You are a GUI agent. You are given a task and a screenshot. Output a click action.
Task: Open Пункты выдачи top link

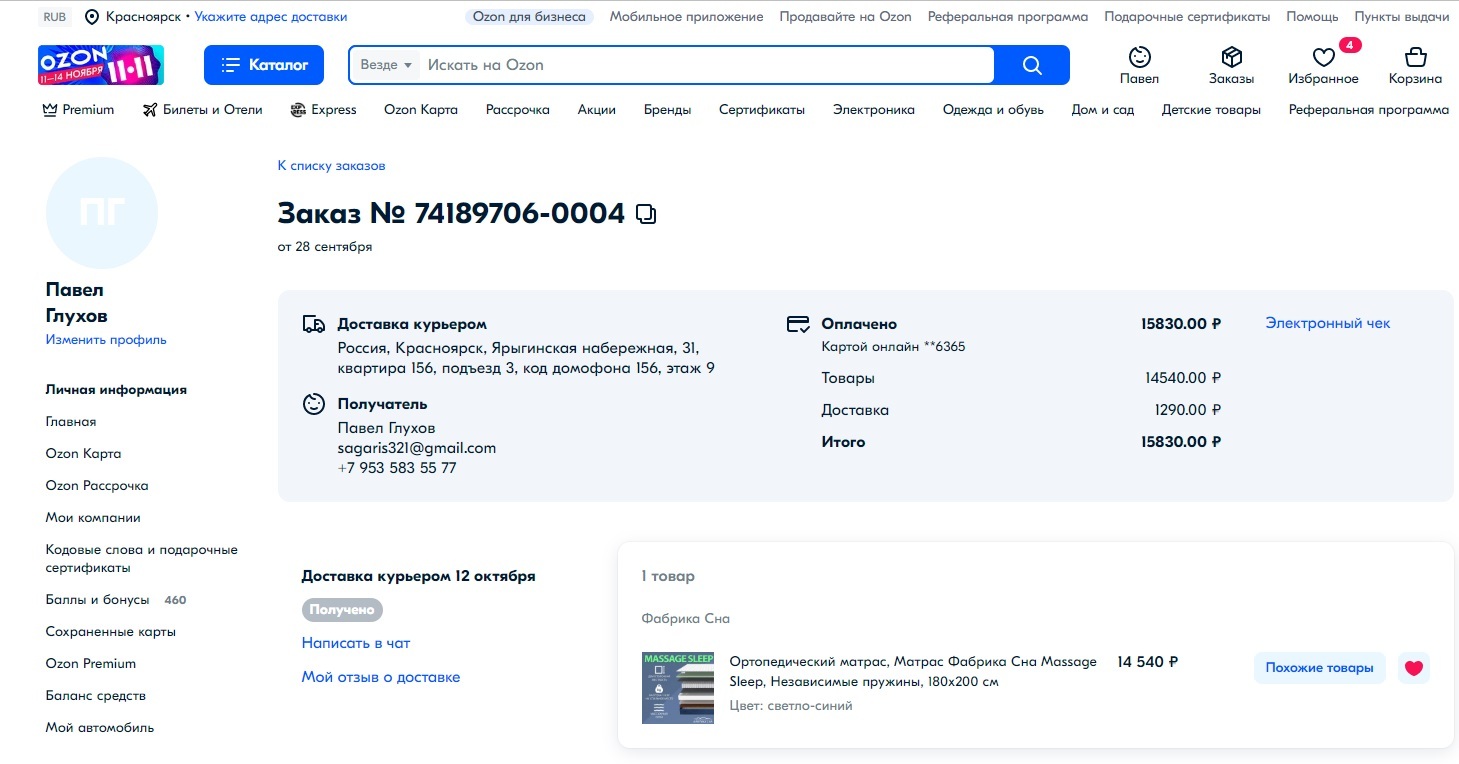[1401, 17]
